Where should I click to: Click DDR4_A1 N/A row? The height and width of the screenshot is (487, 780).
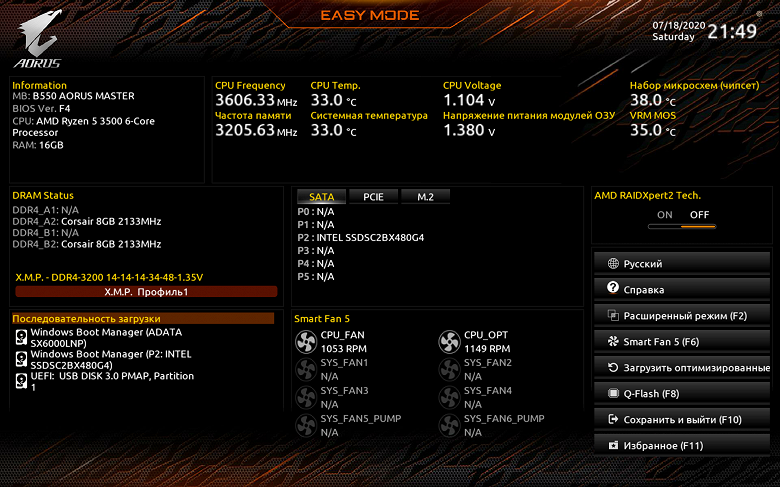46,209
